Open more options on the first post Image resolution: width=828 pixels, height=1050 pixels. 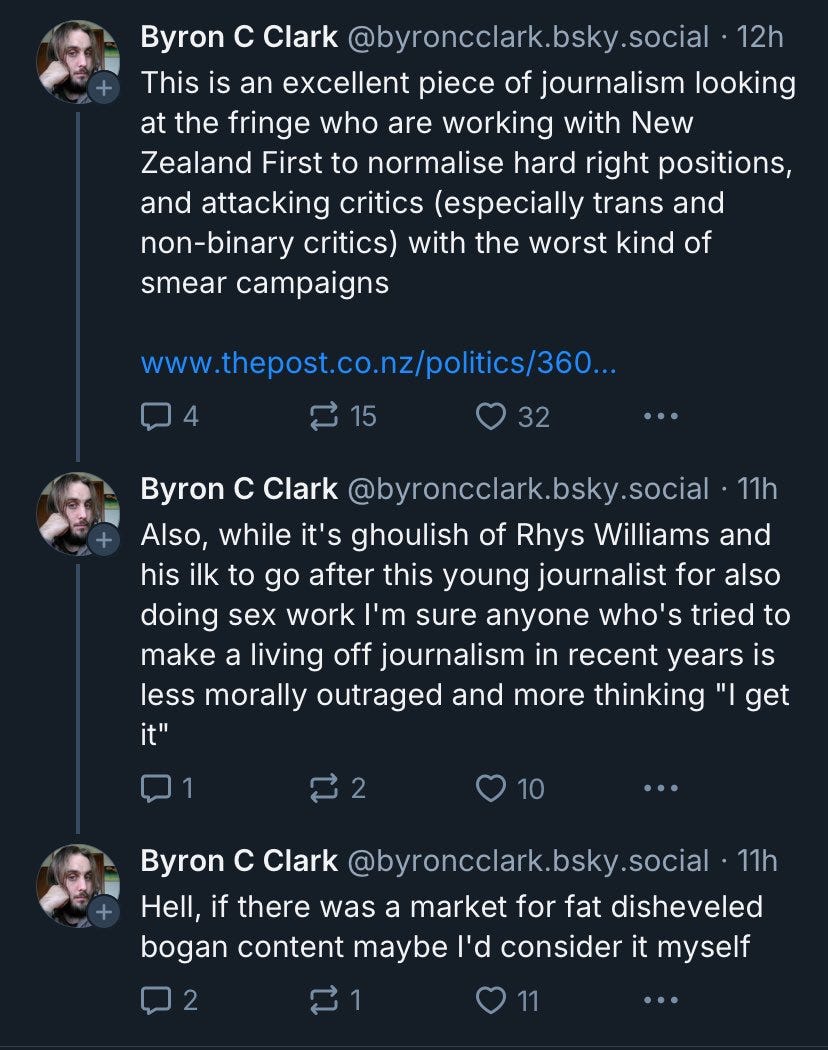point(661,415)
